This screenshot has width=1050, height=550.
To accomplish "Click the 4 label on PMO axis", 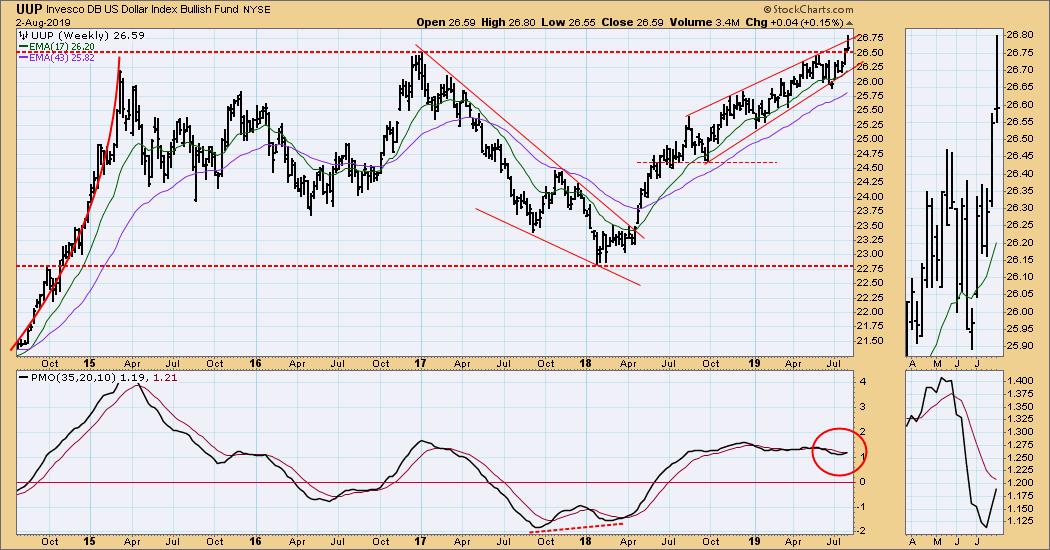I will coord(863,381).
